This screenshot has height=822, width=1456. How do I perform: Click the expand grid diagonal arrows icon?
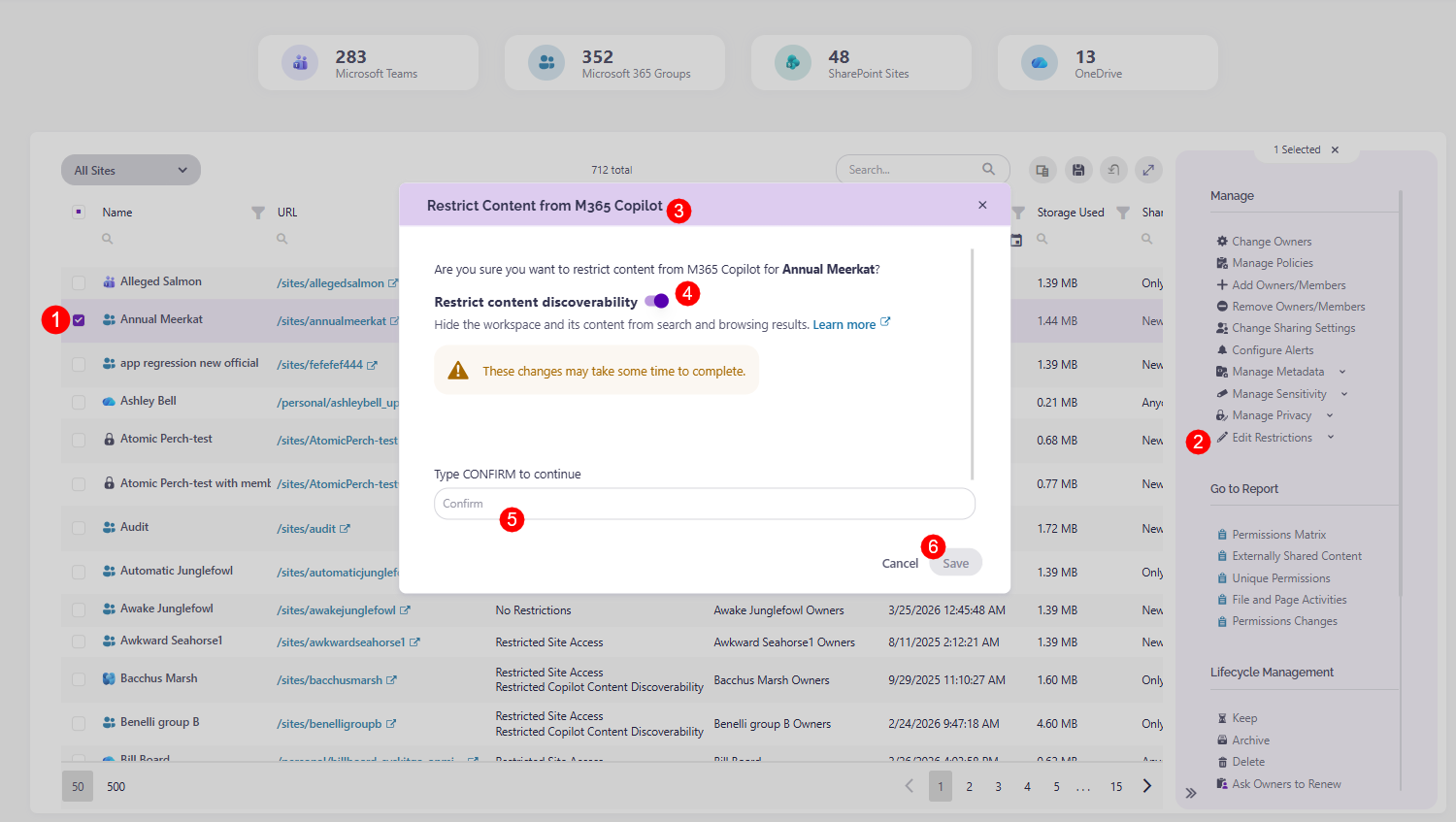(1148, 170)
